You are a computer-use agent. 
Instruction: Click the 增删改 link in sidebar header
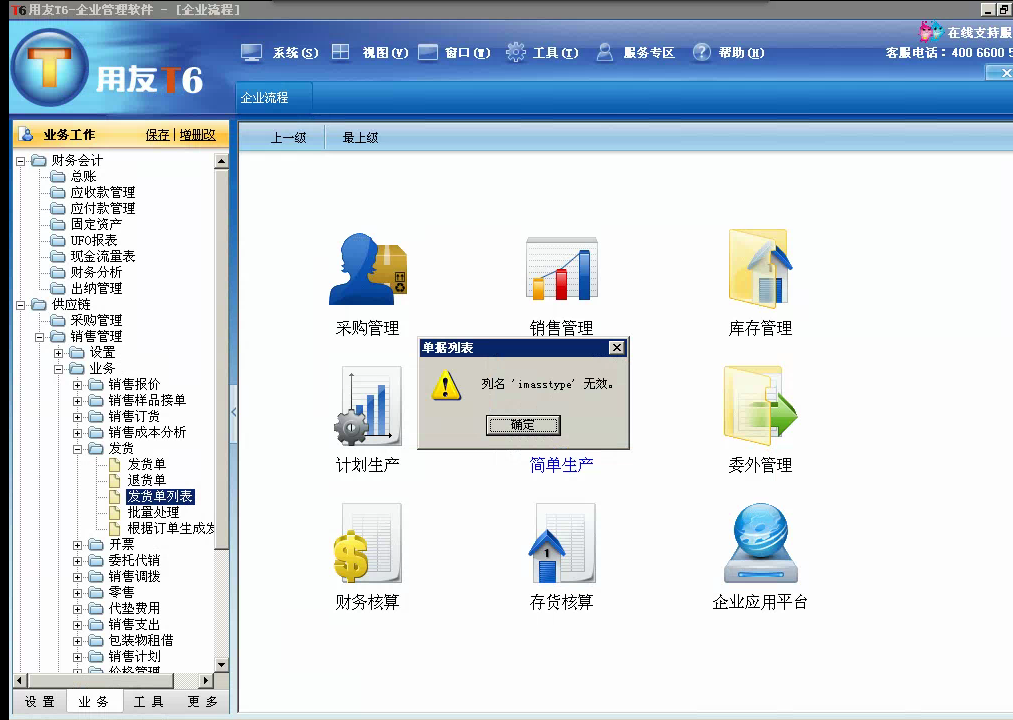[x=198, y=134]
